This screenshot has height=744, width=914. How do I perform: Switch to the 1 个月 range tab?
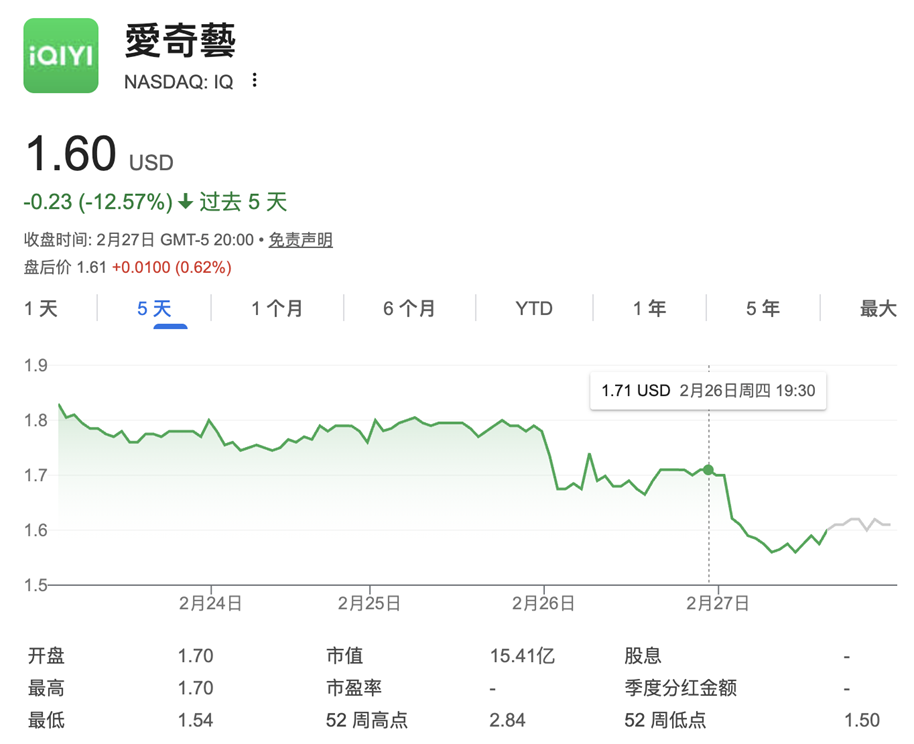276,309
